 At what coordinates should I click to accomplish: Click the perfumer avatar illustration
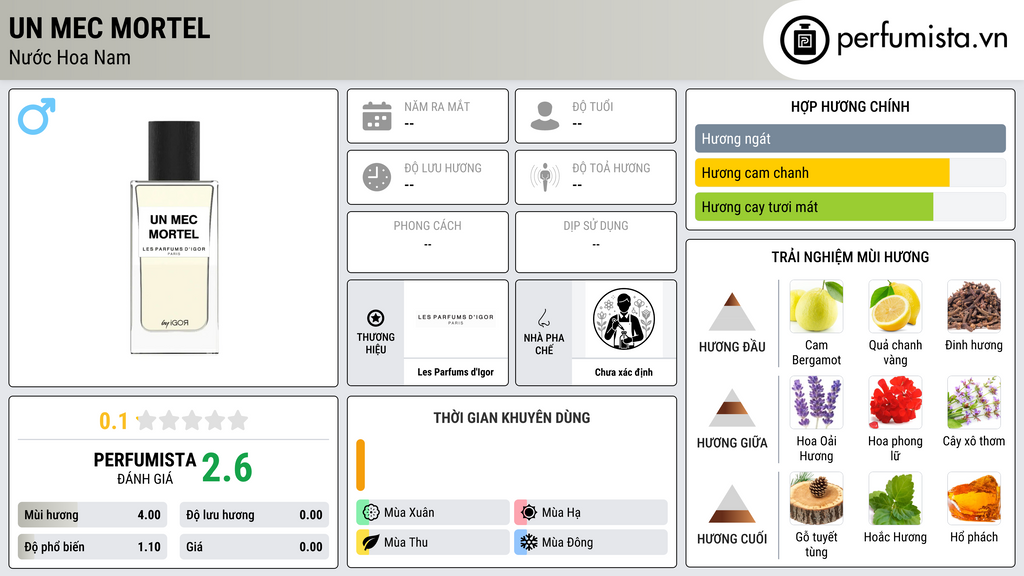[624, 319]
